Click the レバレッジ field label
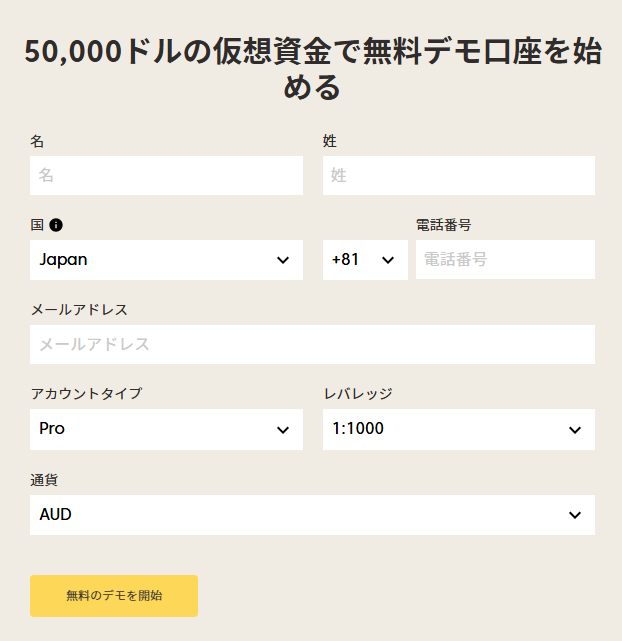 click(x=358, y=394)
